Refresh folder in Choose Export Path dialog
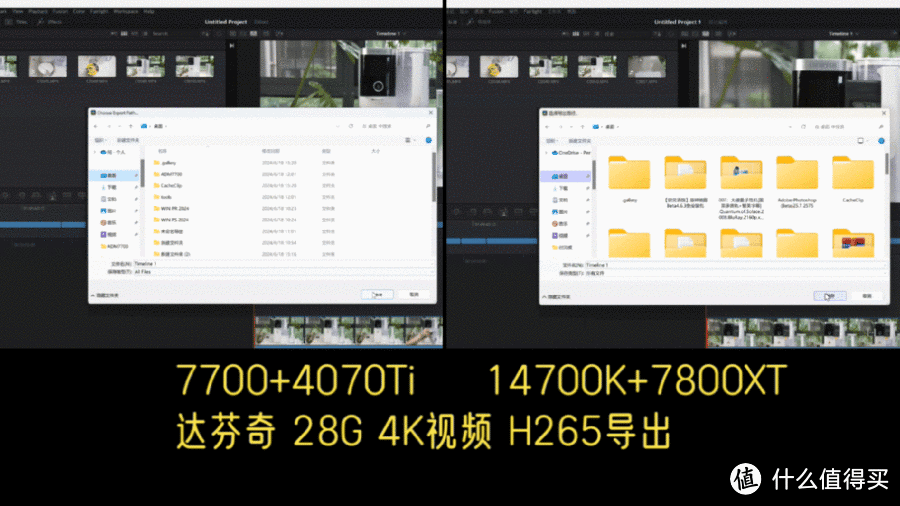Viewport: 900px width, 506px height. click(x=351, y=126)
